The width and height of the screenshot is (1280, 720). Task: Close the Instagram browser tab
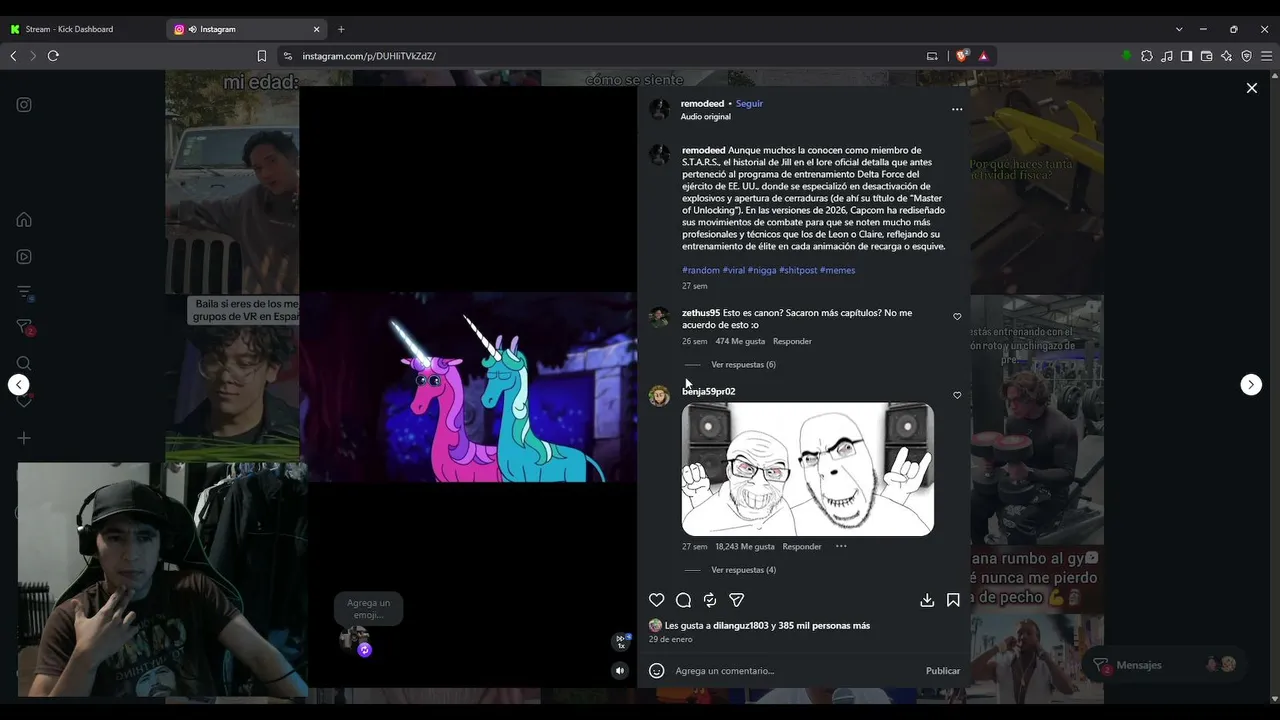tap(317, 29)
